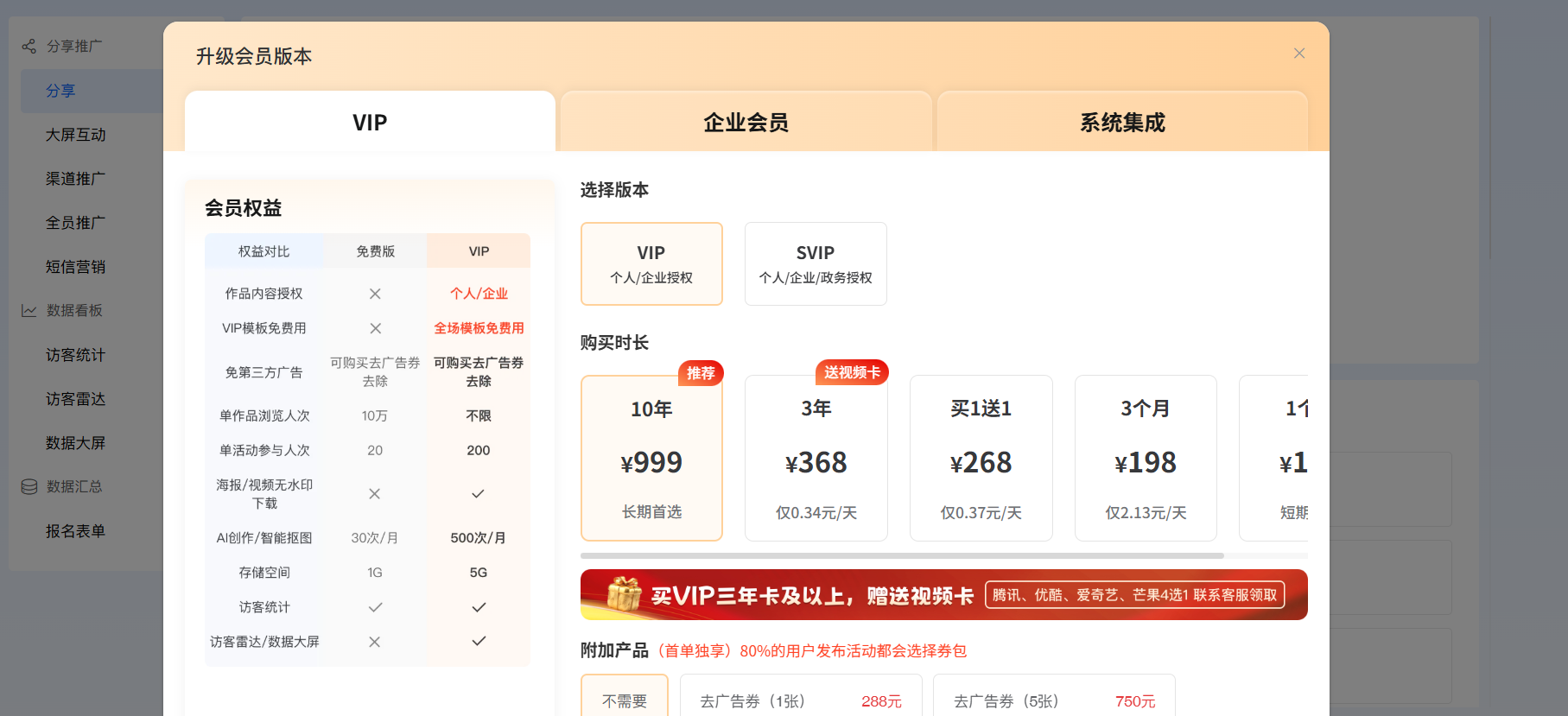Screen dimensions: 1568x716
Task: Switch to the 系统集成 tab
Action: pos(1121,123)
